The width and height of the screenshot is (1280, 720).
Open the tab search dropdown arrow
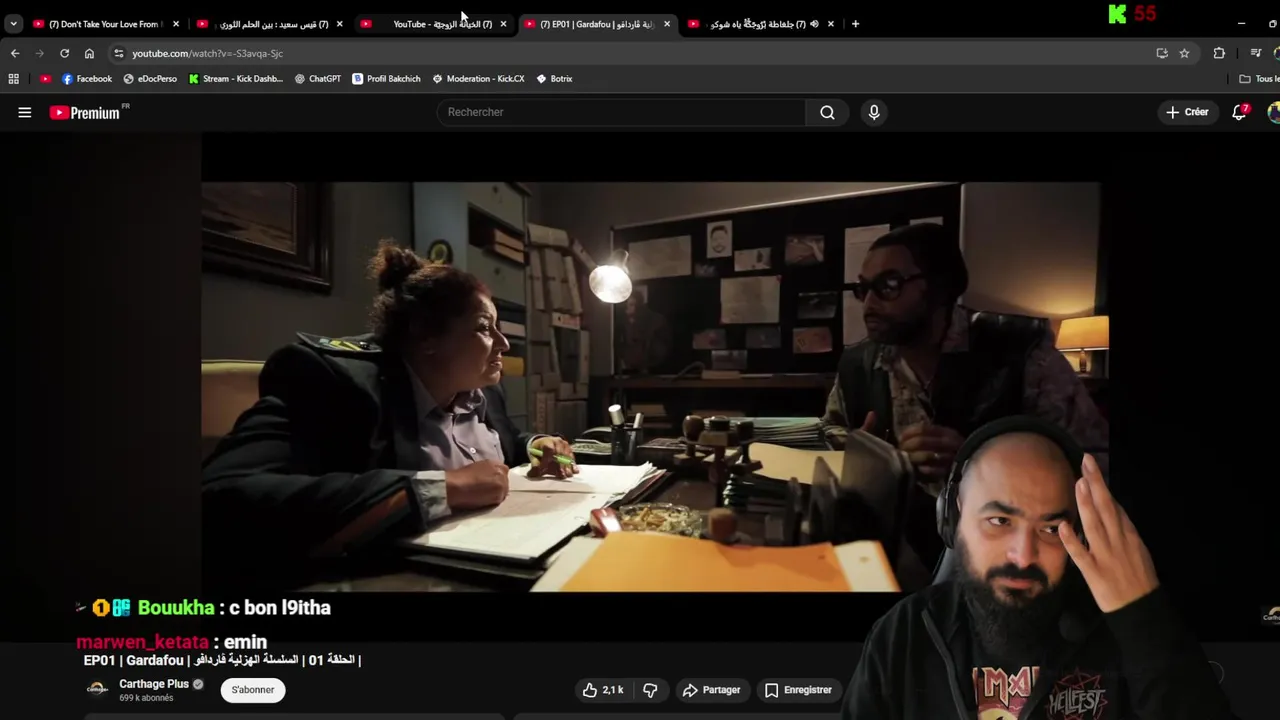click(13, 24)
